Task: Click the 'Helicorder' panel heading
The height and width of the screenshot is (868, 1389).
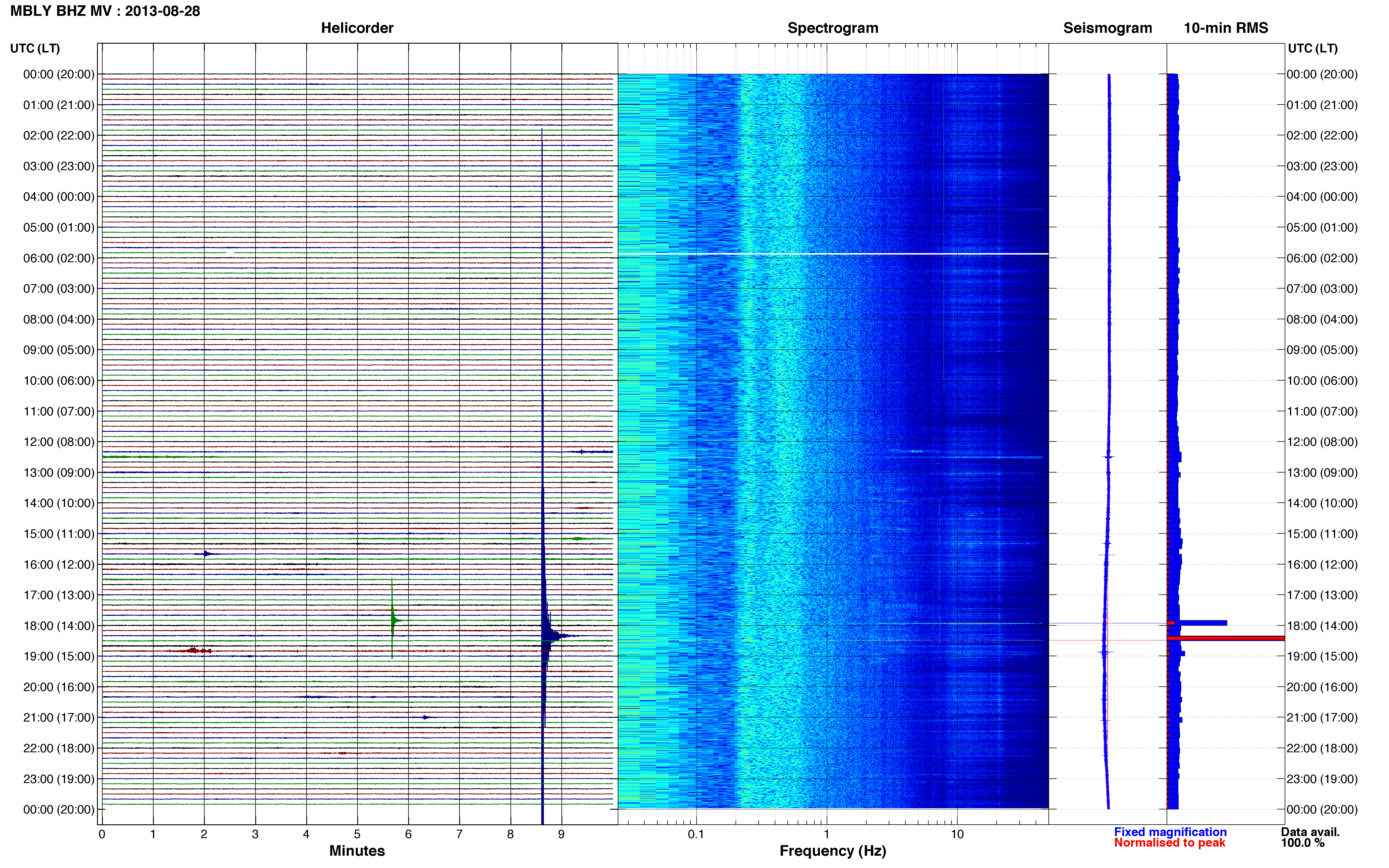Action: pyautogui.click(x=357, y=28)
